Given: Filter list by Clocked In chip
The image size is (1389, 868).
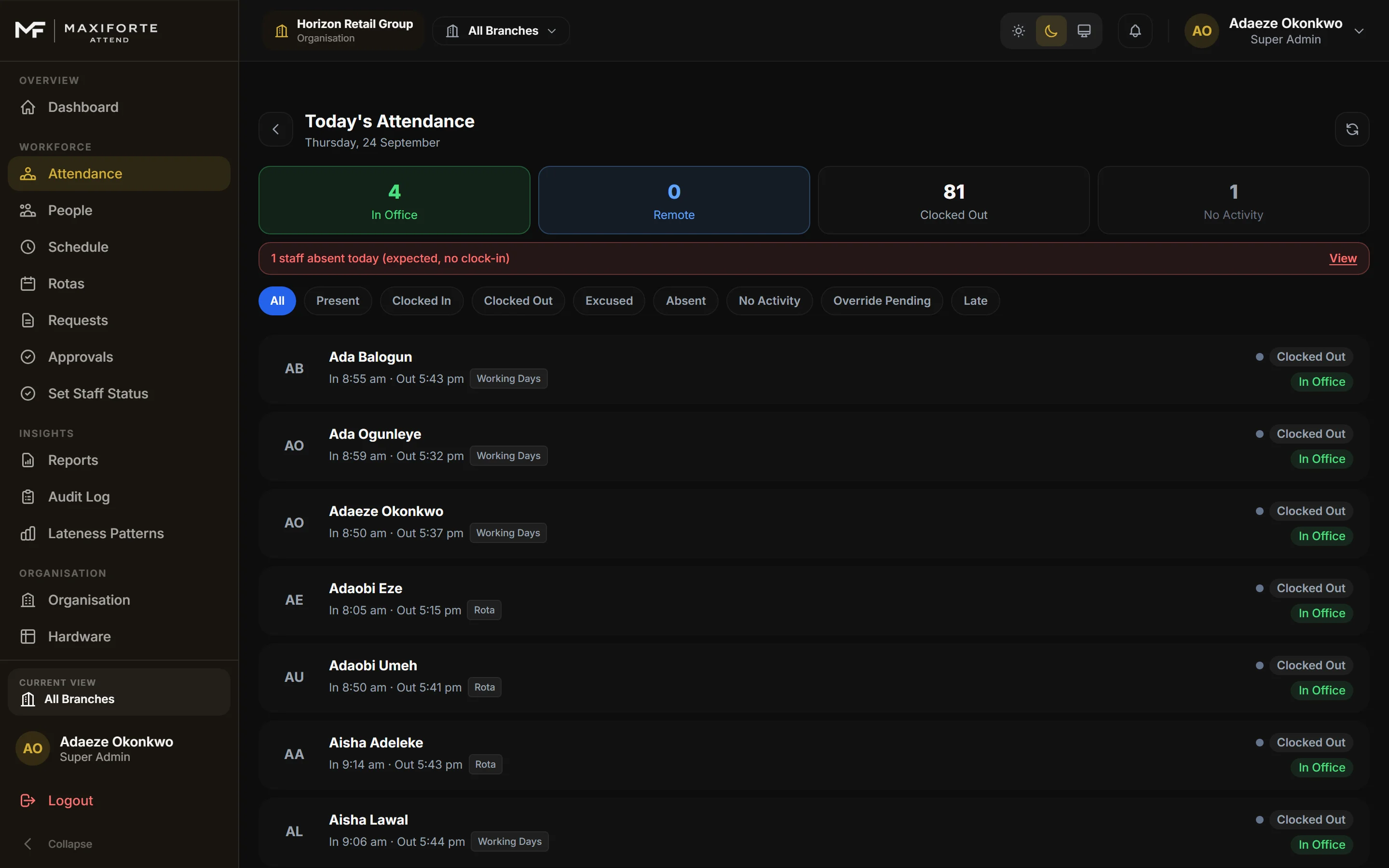Looking at the screenshot, I should (x=422, y=301).
